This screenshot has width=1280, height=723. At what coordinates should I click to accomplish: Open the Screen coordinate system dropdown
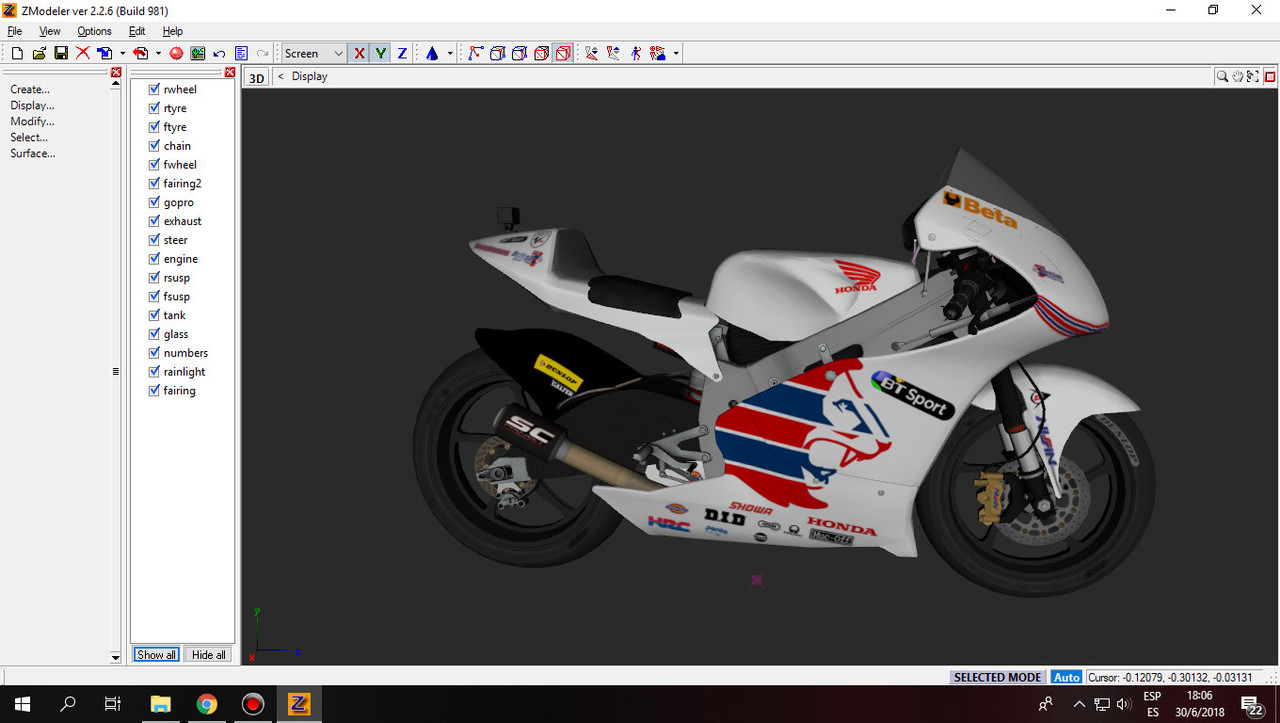pos(314,53)
